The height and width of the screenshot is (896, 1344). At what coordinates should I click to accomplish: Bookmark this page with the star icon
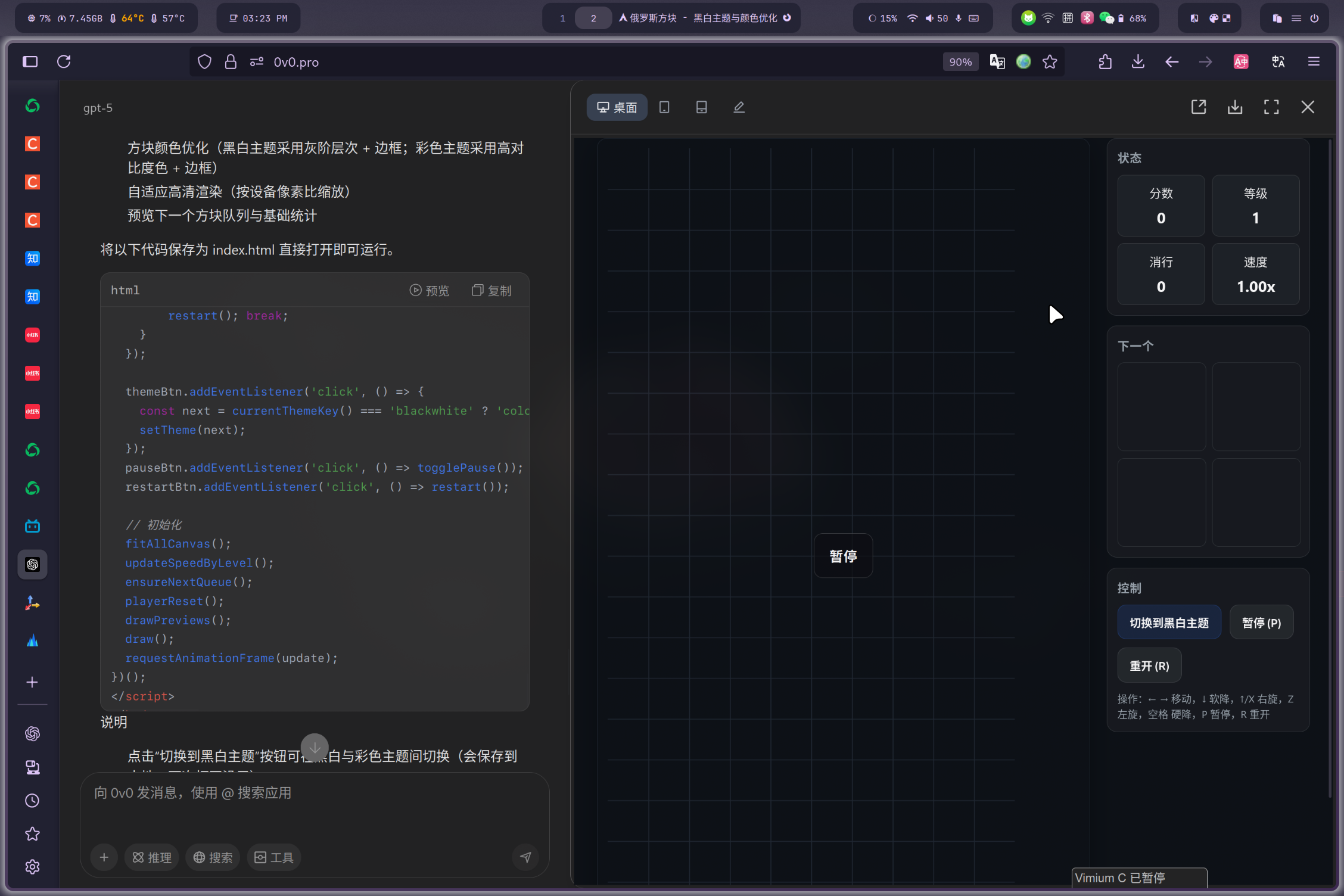point(1050,62)
